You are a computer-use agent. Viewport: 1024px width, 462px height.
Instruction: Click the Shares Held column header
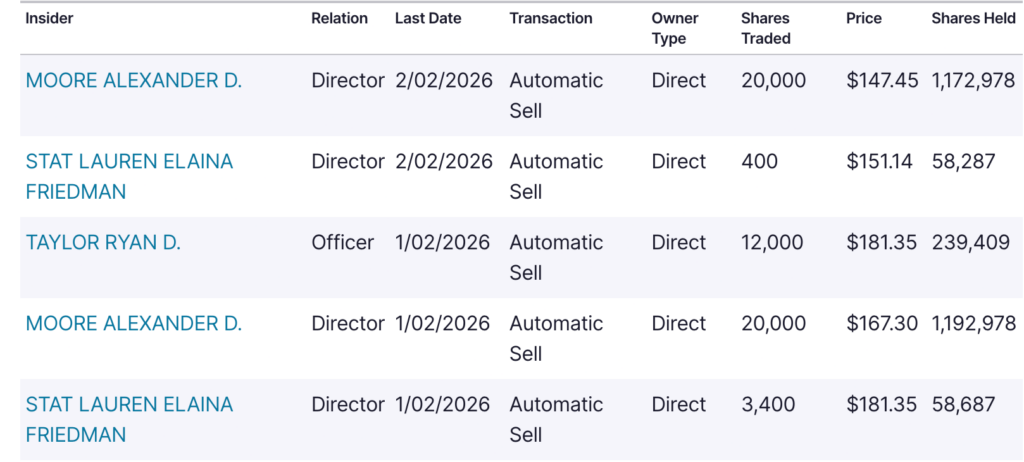(x=973, y=18)
